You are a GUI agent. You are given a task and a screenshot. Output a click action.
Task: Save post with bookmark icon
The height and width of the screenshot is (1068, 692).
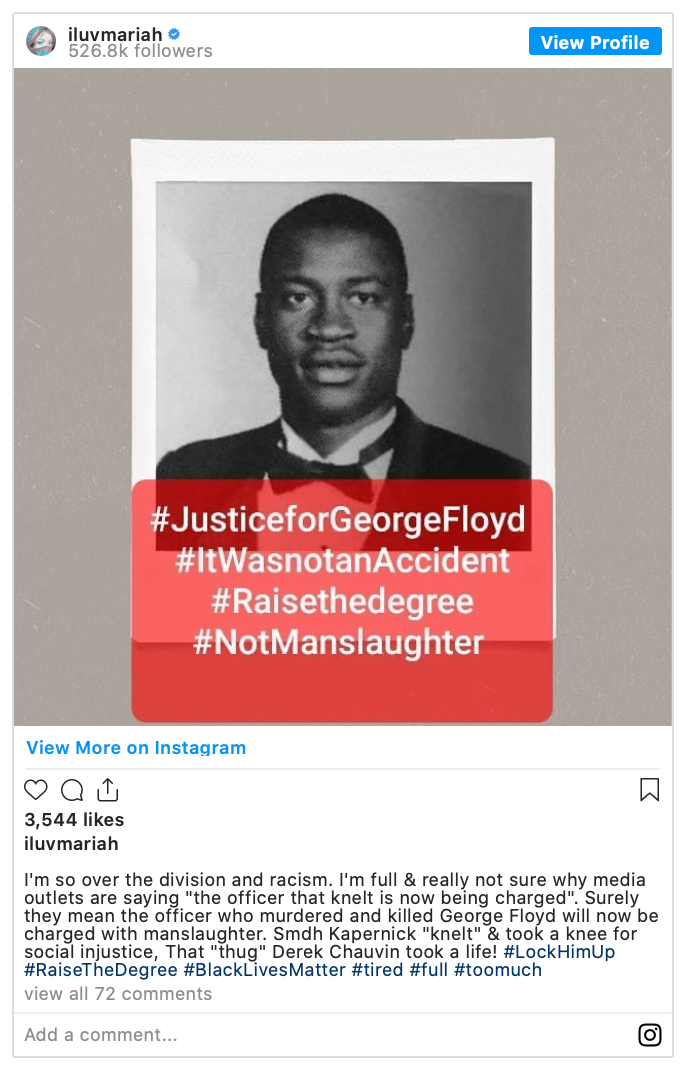pyautogui.click(x=649, y=790)
